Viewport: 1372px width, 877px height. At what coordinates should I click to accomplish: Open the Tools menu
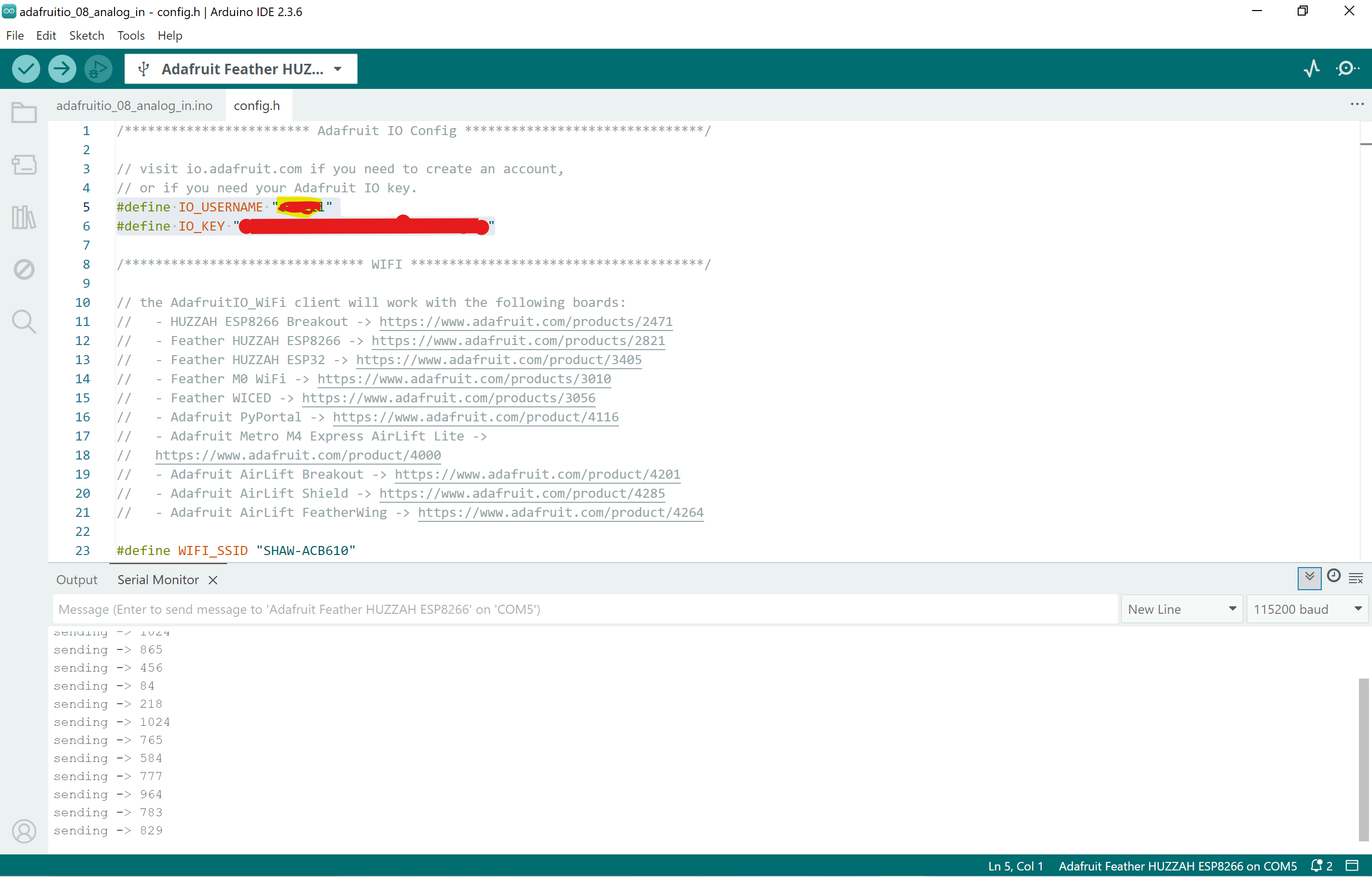click(131, 35)
